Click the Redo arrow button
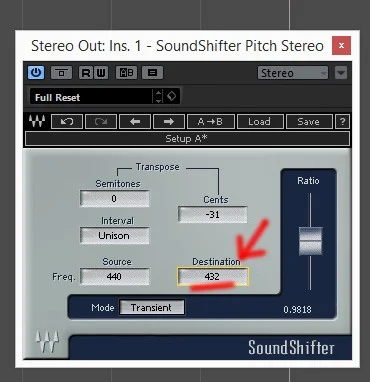 (101, 122)
